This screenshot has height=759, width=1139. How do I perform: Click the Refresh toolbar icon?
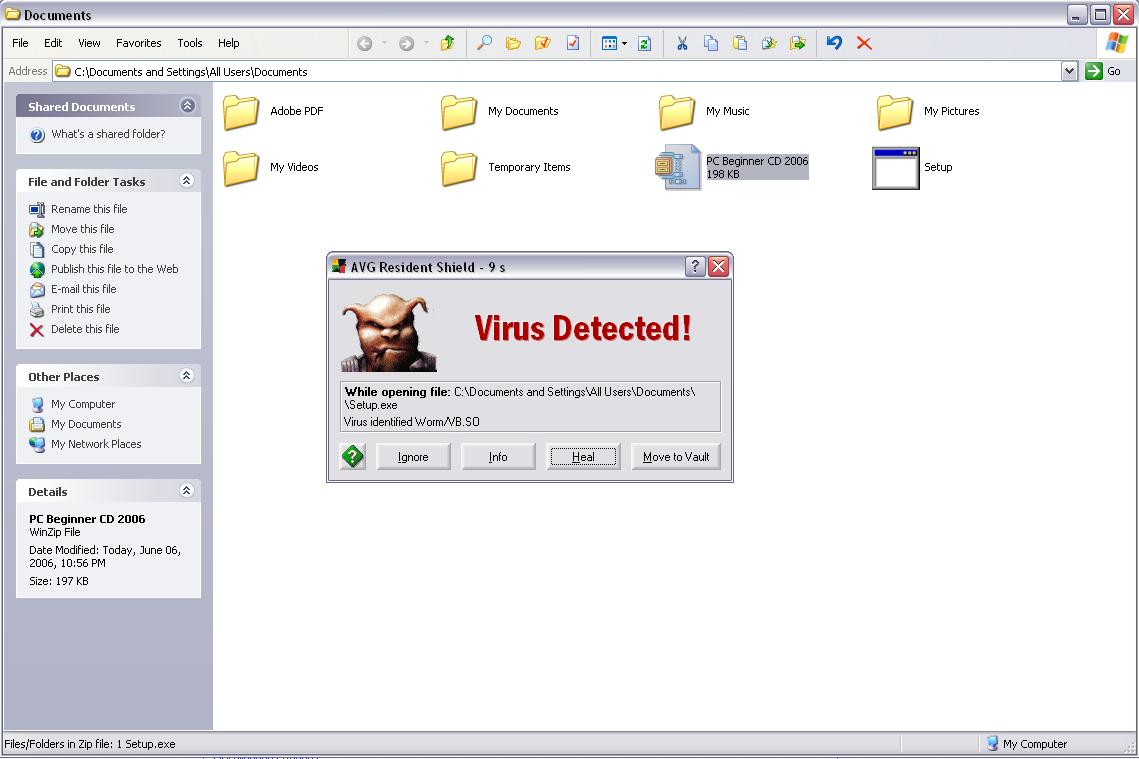coord(644,44)
